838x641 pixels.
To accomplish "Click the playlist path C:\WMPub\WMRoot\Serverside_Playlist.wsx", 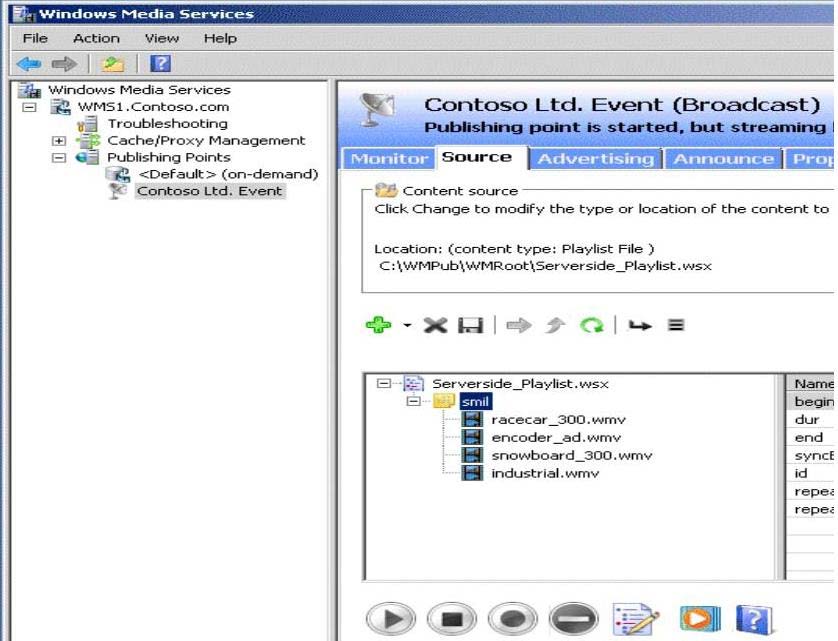I will coord(545,266).
